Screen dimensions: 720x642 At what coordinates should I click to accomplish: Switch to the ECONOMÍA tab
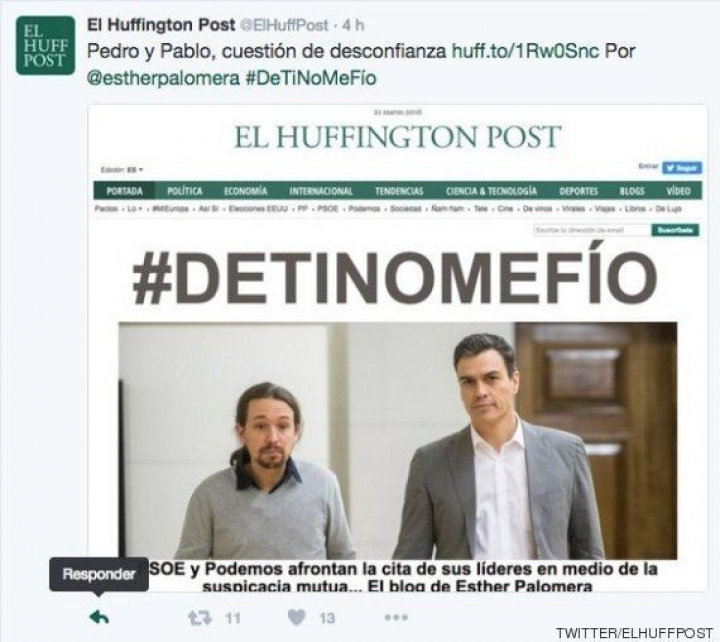pos(245,191)
